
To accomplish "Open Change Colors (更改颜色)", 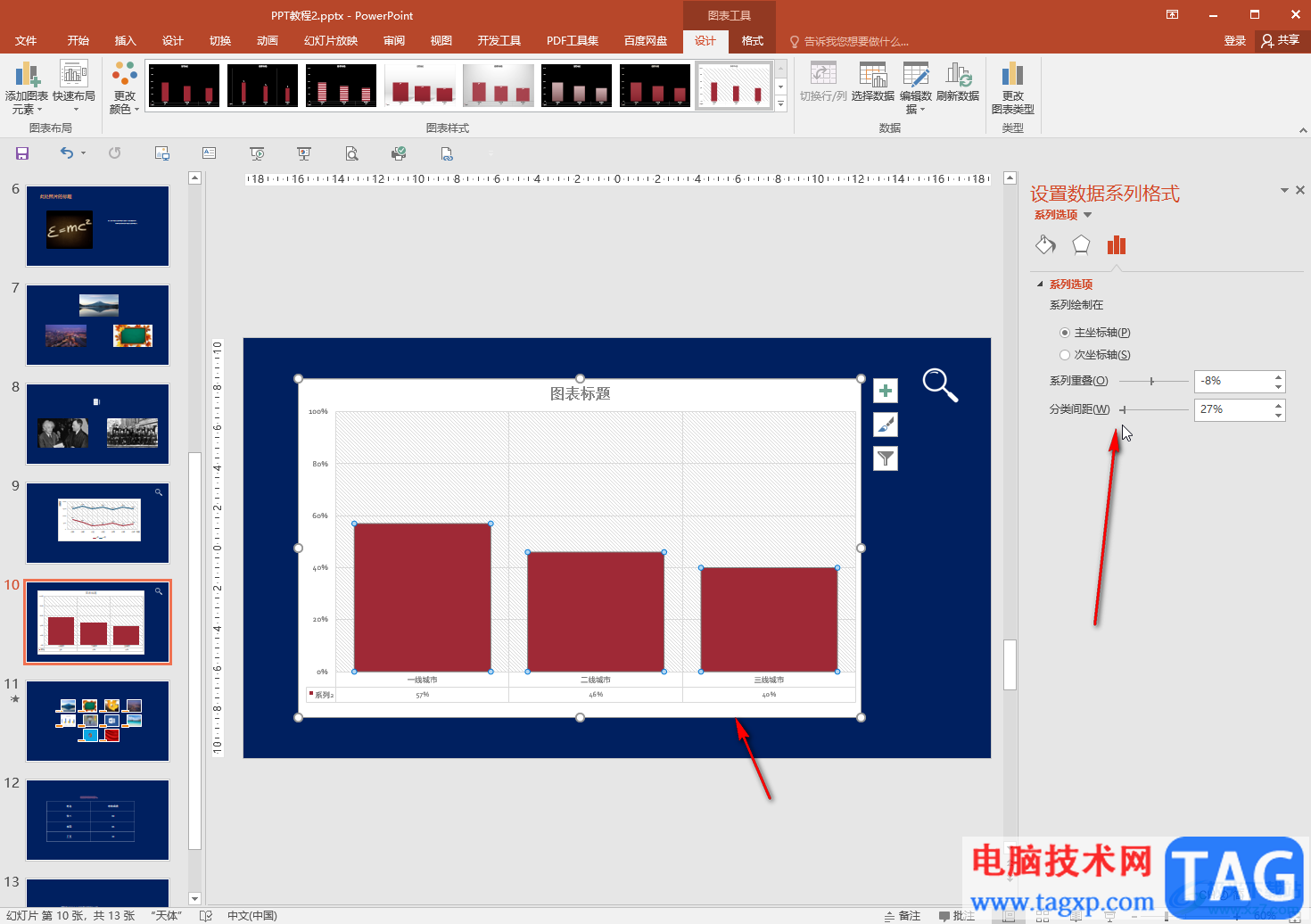I will 125,88.
